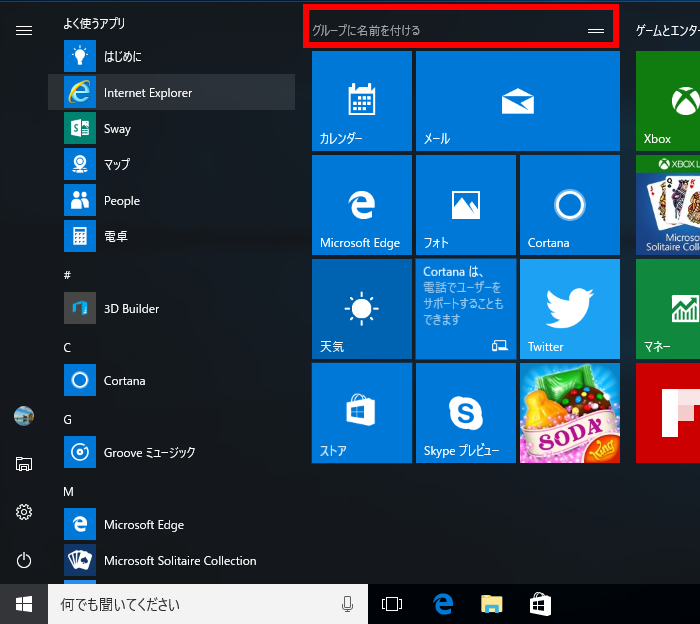Open the Twitter tile

[x=570, y=309]
